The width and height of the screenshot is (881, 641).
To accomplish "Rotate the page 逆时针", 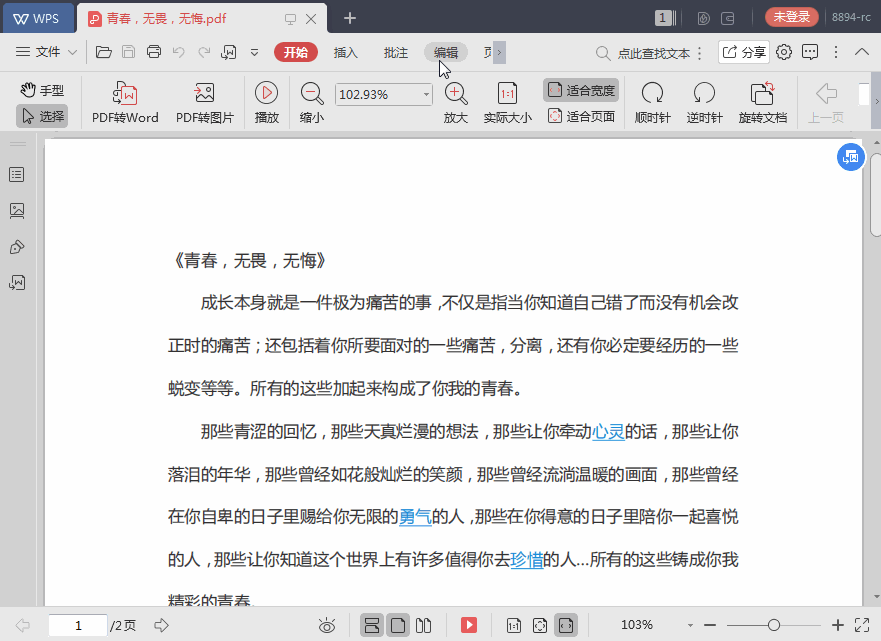I will click(704, 102).
